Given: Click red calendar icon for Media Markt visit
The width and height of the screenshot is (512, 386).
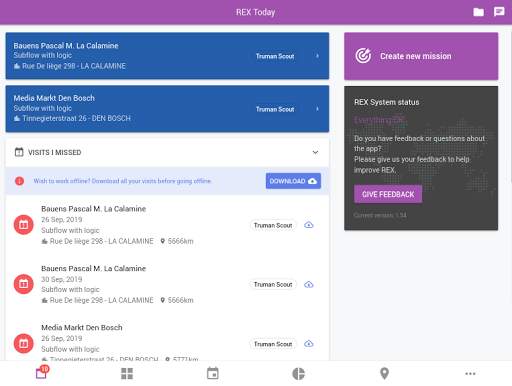Looking at the screenshot, I should click(24, 343).
